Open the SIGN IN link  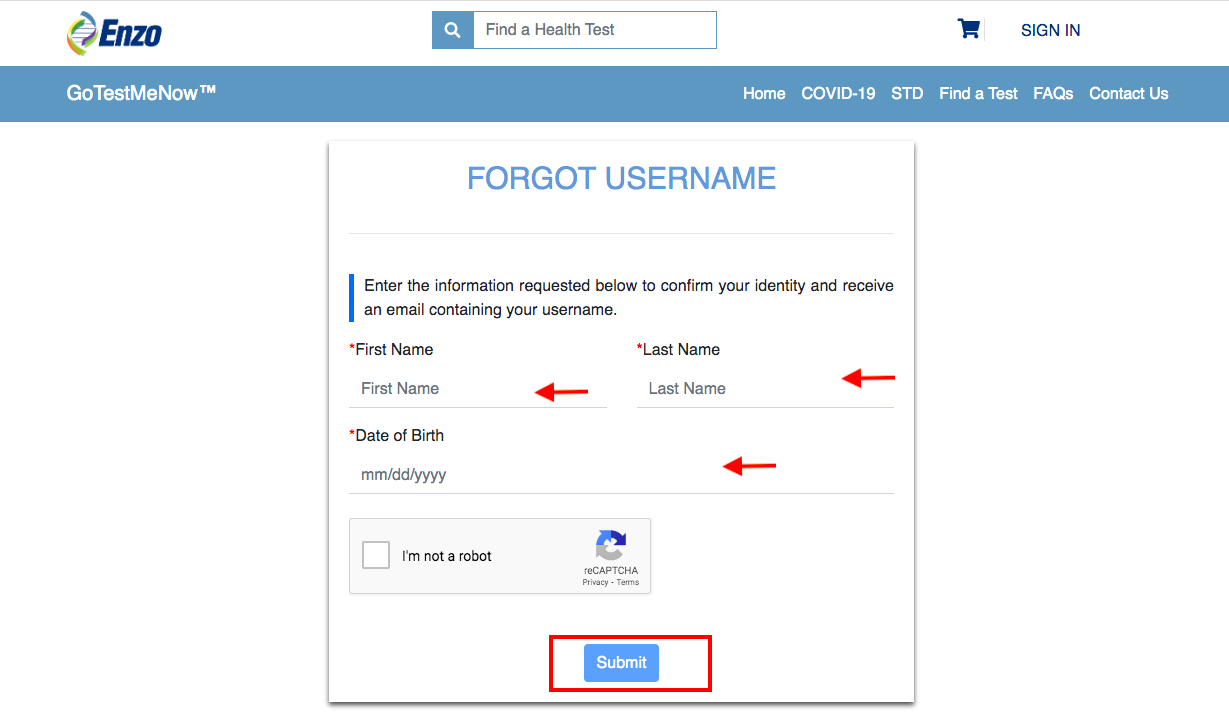pyautogui.click(x=1050, y=30)
